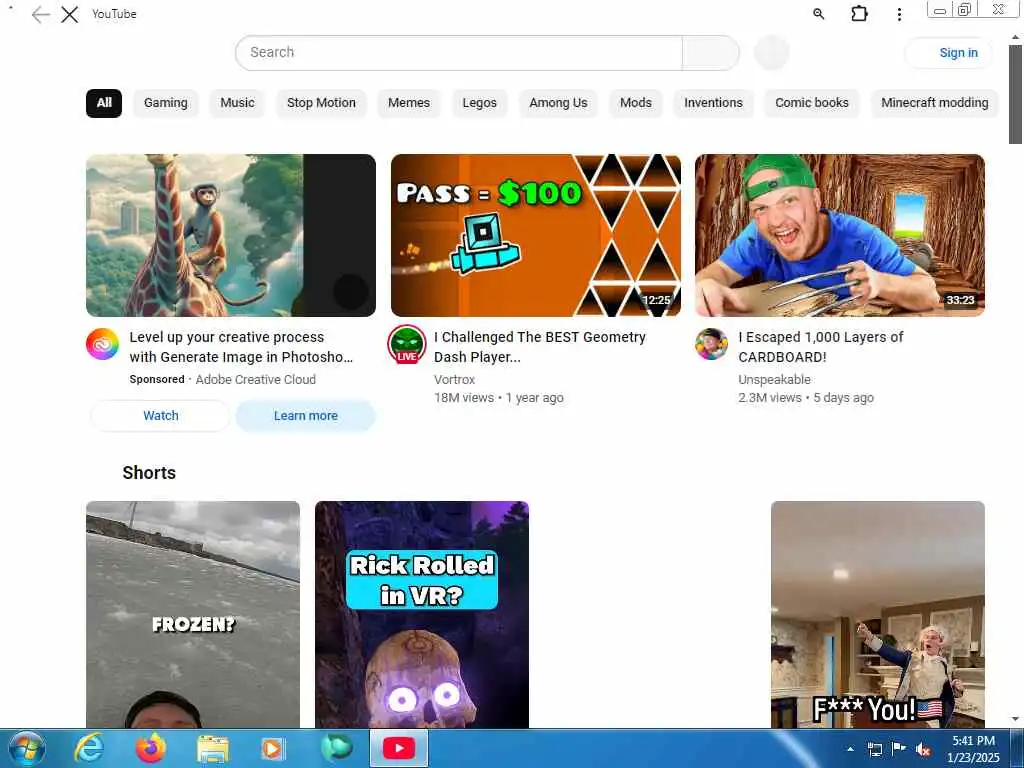Select the Among Us chip

(558, 103)
